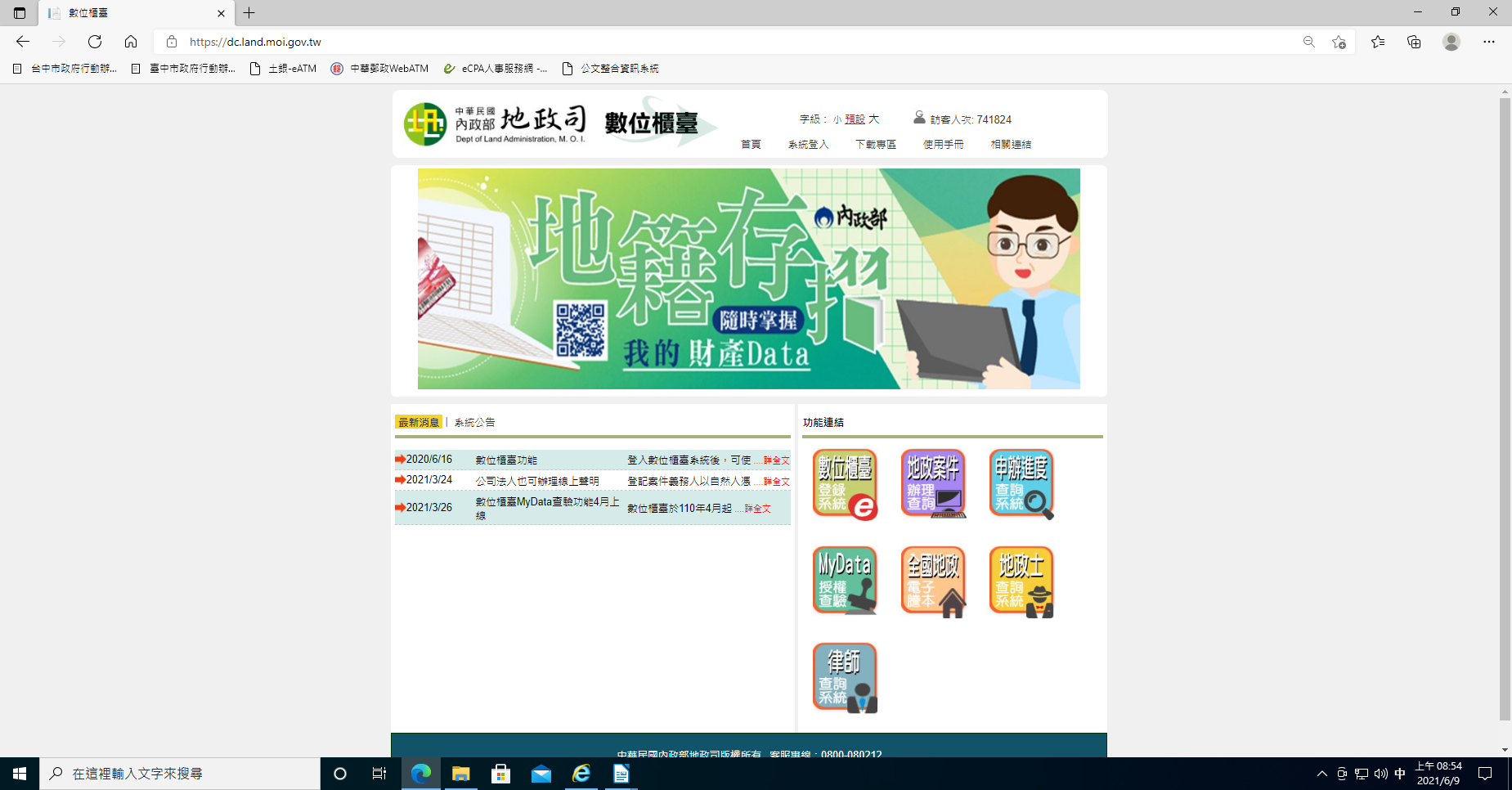Open the 使用手冊 navigation link
This screenshot has width=1512, height=790.
(x=943, y=145)
